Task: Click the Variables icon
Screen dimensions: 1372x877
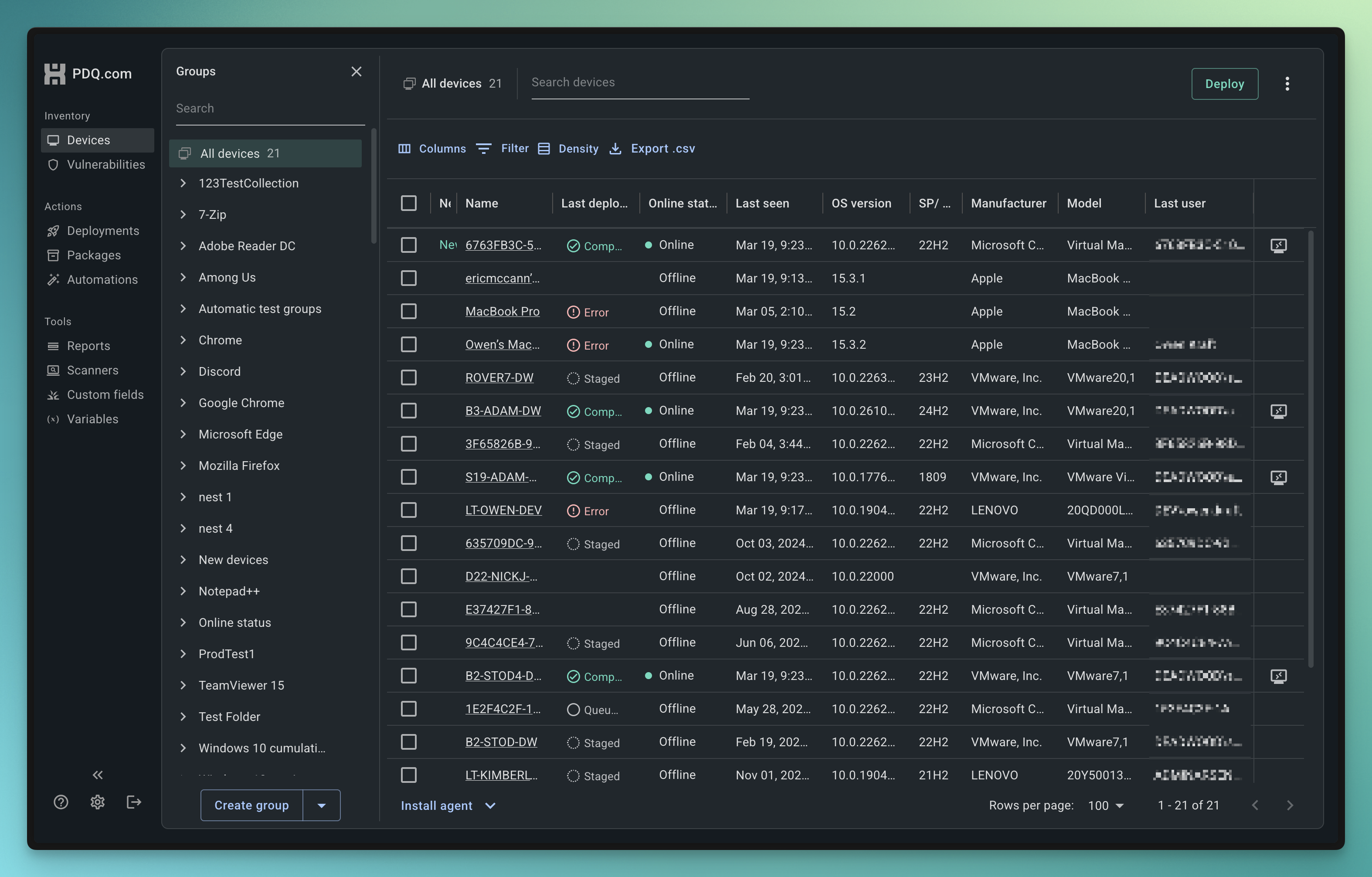Action: [53, 419]
